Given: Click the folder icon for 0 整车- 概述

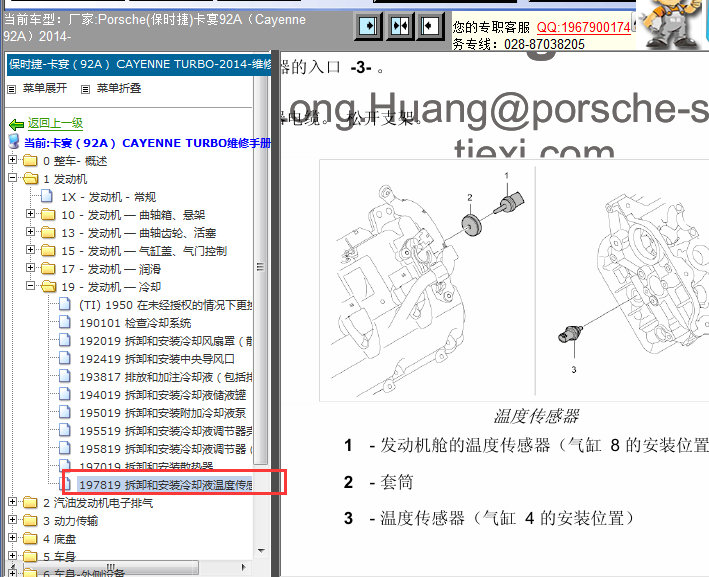Looking at the screenshot, I should [x=30, y=161].
